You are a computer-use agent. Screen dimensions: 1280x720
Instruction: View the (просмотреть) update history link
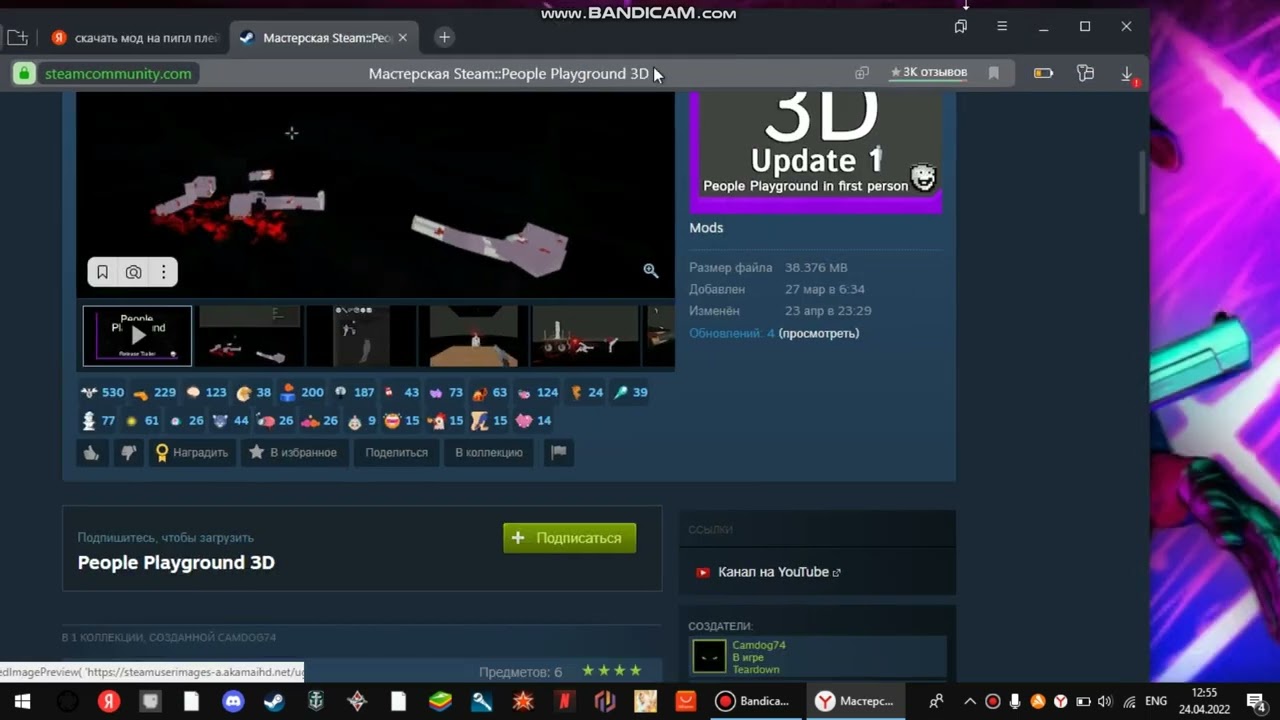819,333
